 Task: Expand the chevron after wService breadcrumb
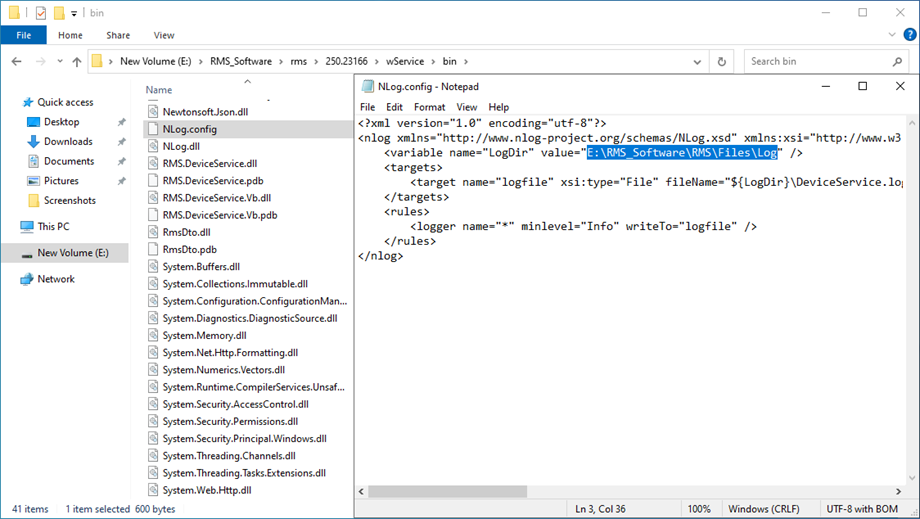click(433, 61)
